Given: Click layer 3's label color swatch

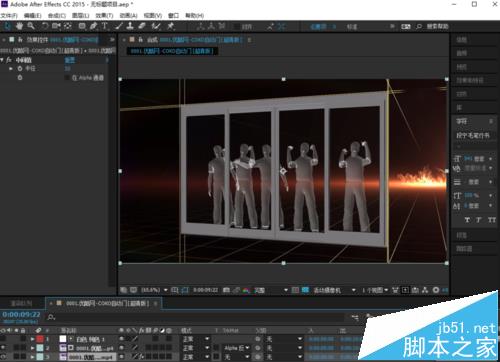Looking at the screenshot, I should pos(40,356).
